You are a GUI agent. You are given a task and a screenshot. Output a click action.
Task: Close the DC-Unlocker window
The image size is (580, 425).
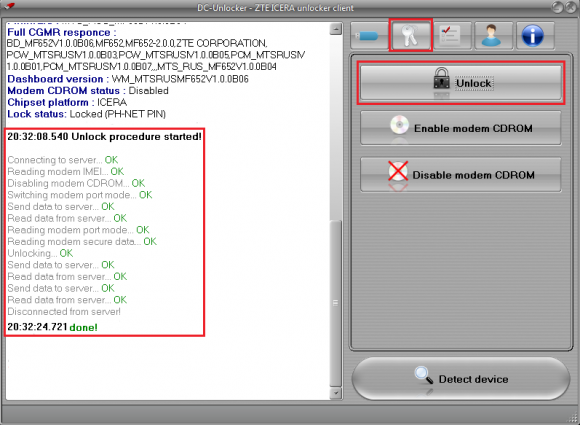pyautogui.click(x=569, y=7)
